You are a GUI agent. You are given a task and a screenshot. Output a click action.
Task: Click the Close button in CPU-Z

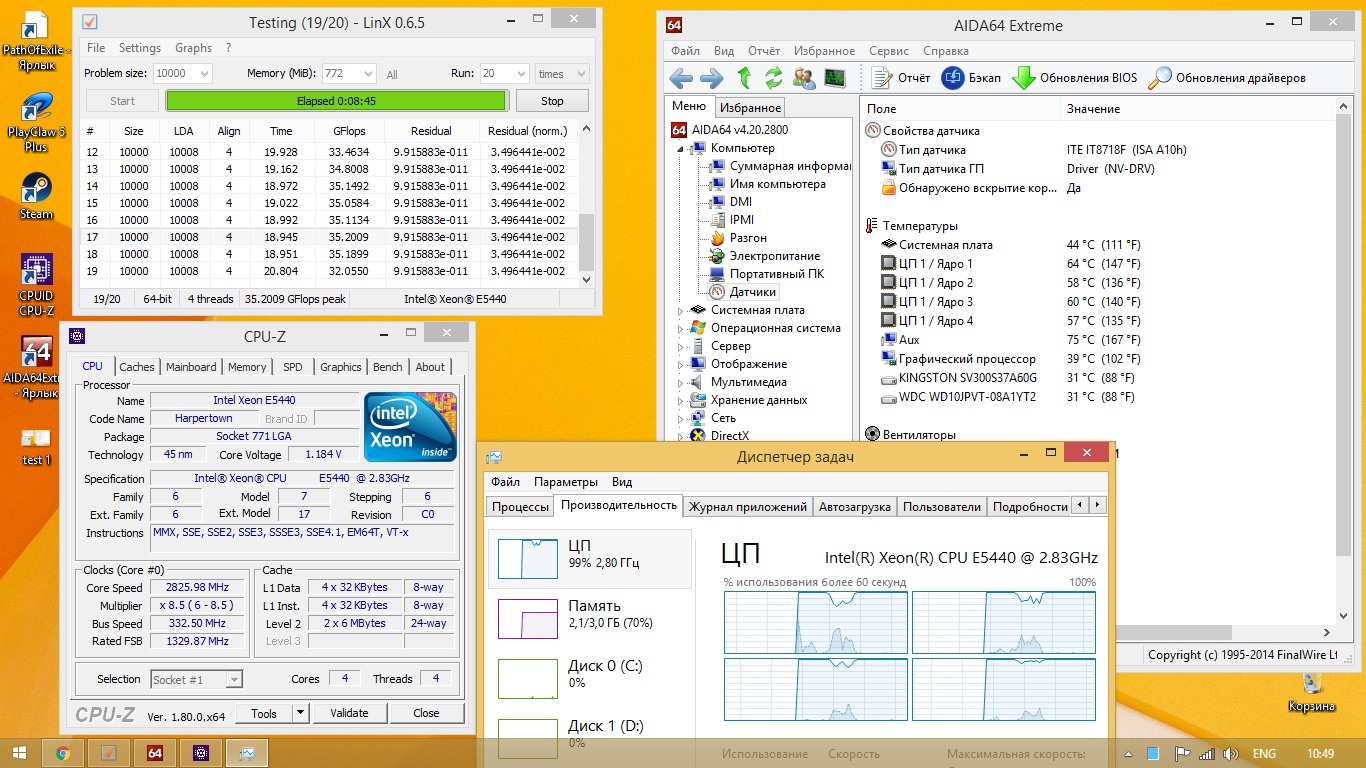click(x=426, y=713)
